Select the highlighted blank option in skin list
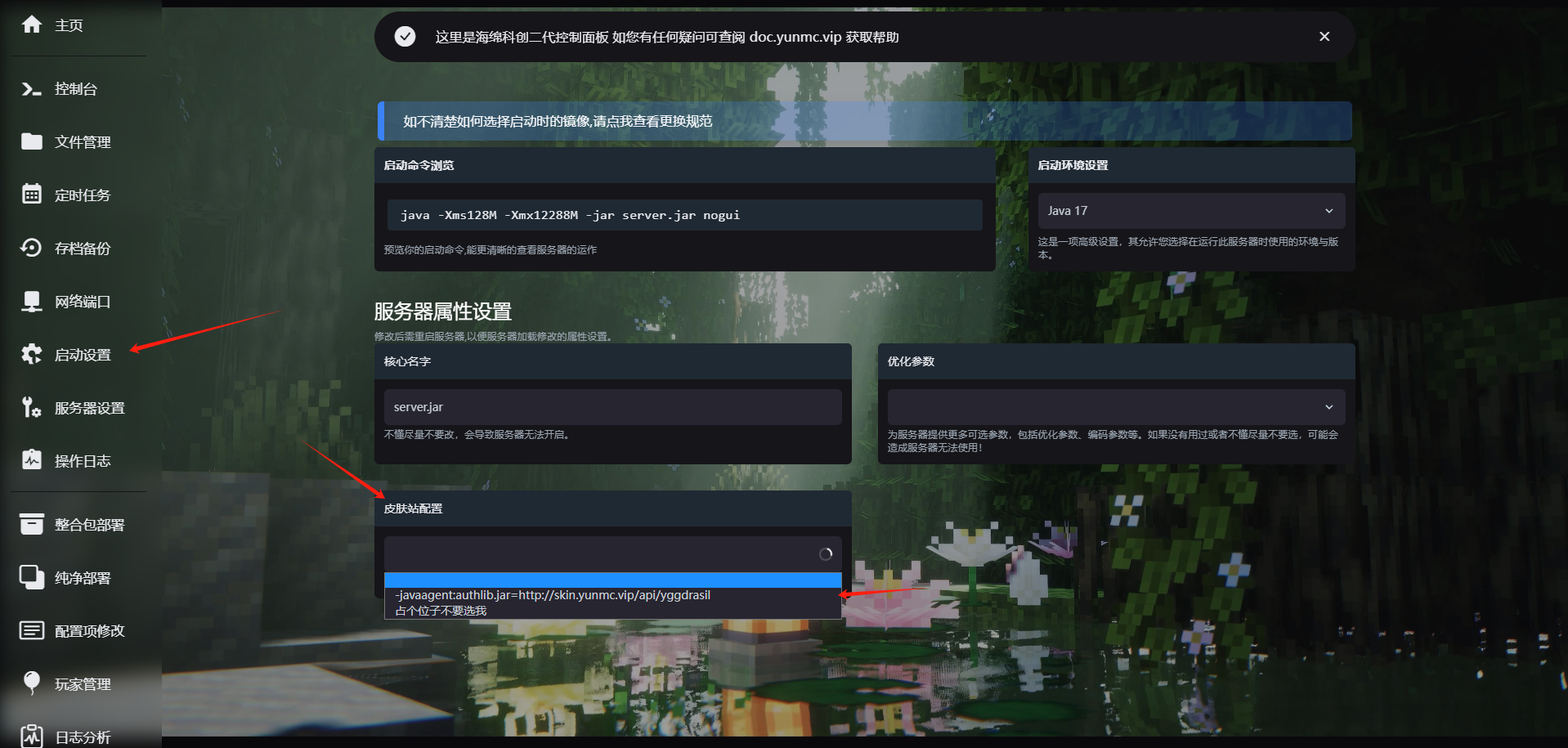This screenshot has height=748, width=1568. point(612,580)
